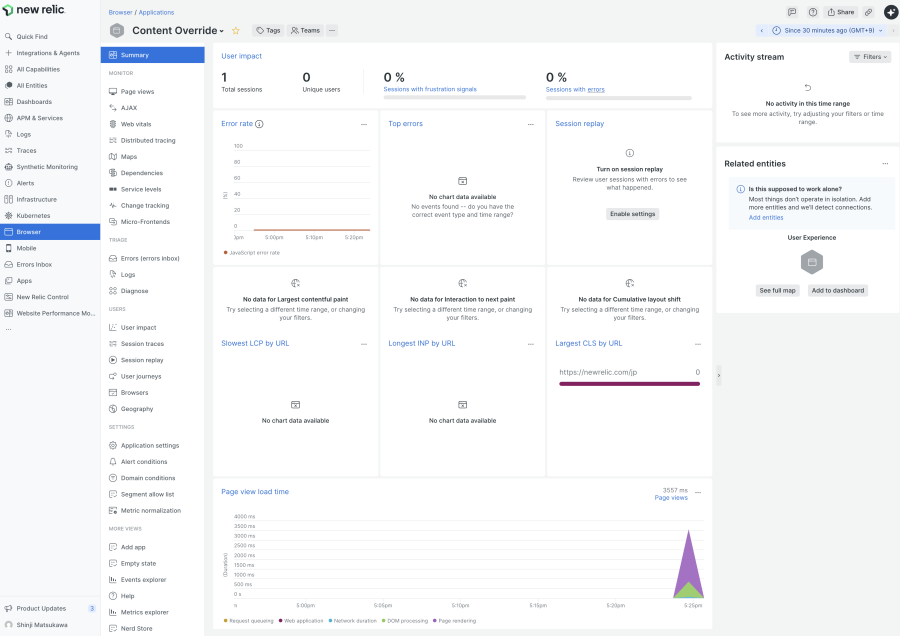Toggle the Network duration legend series
The image size is (900, 636).
(352, 621)
